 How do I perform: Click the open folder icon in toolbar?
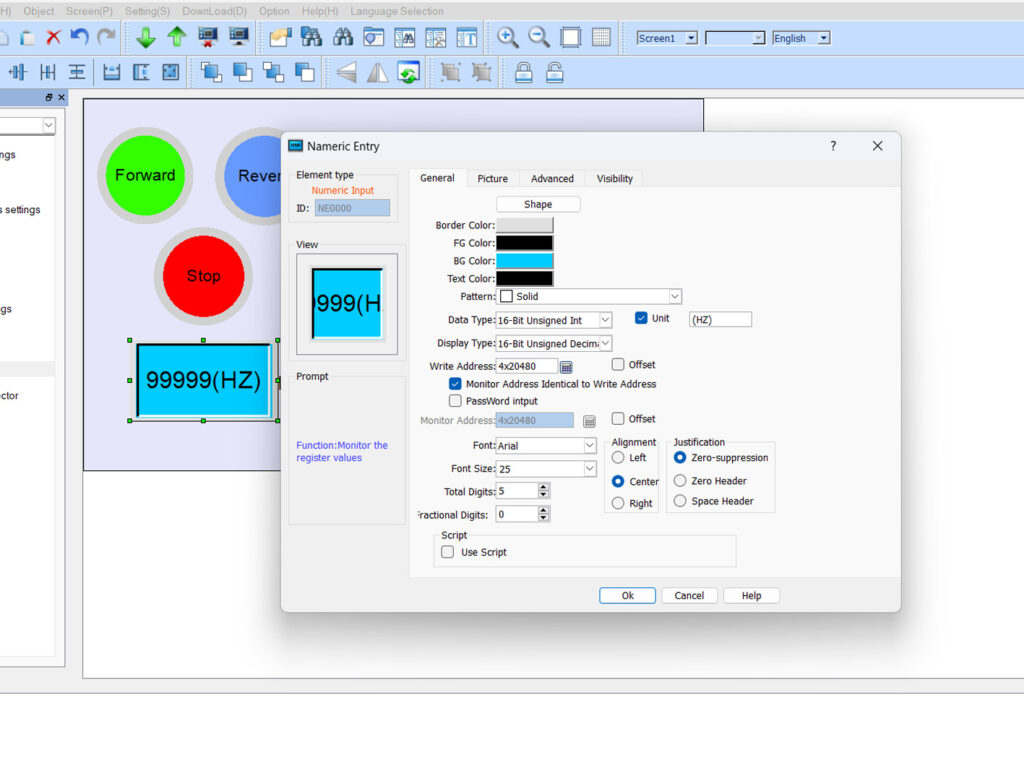280,38
